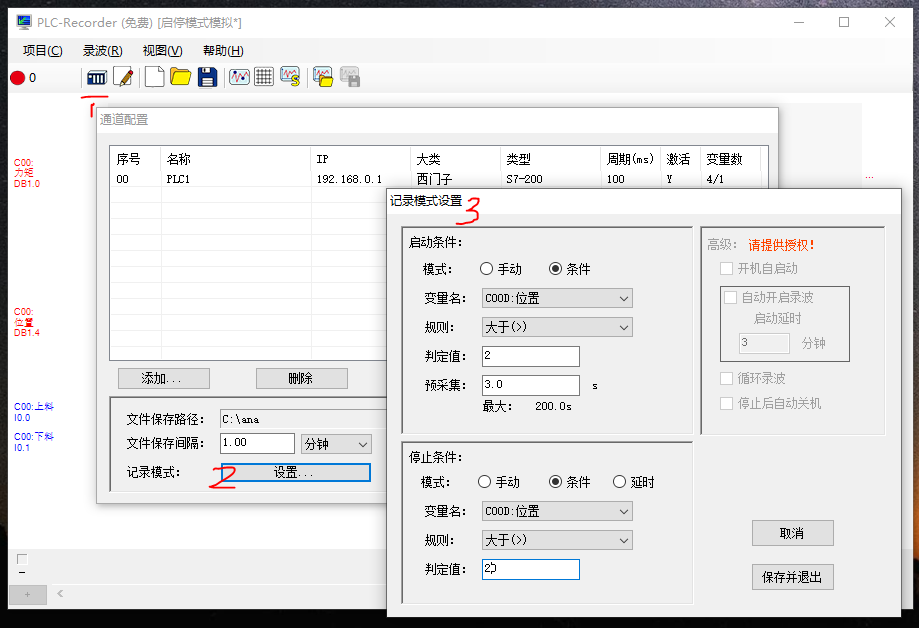Select 条件 mode under 停止条件
This screenshot has width=919, height=628.
[x=556, y=481]
